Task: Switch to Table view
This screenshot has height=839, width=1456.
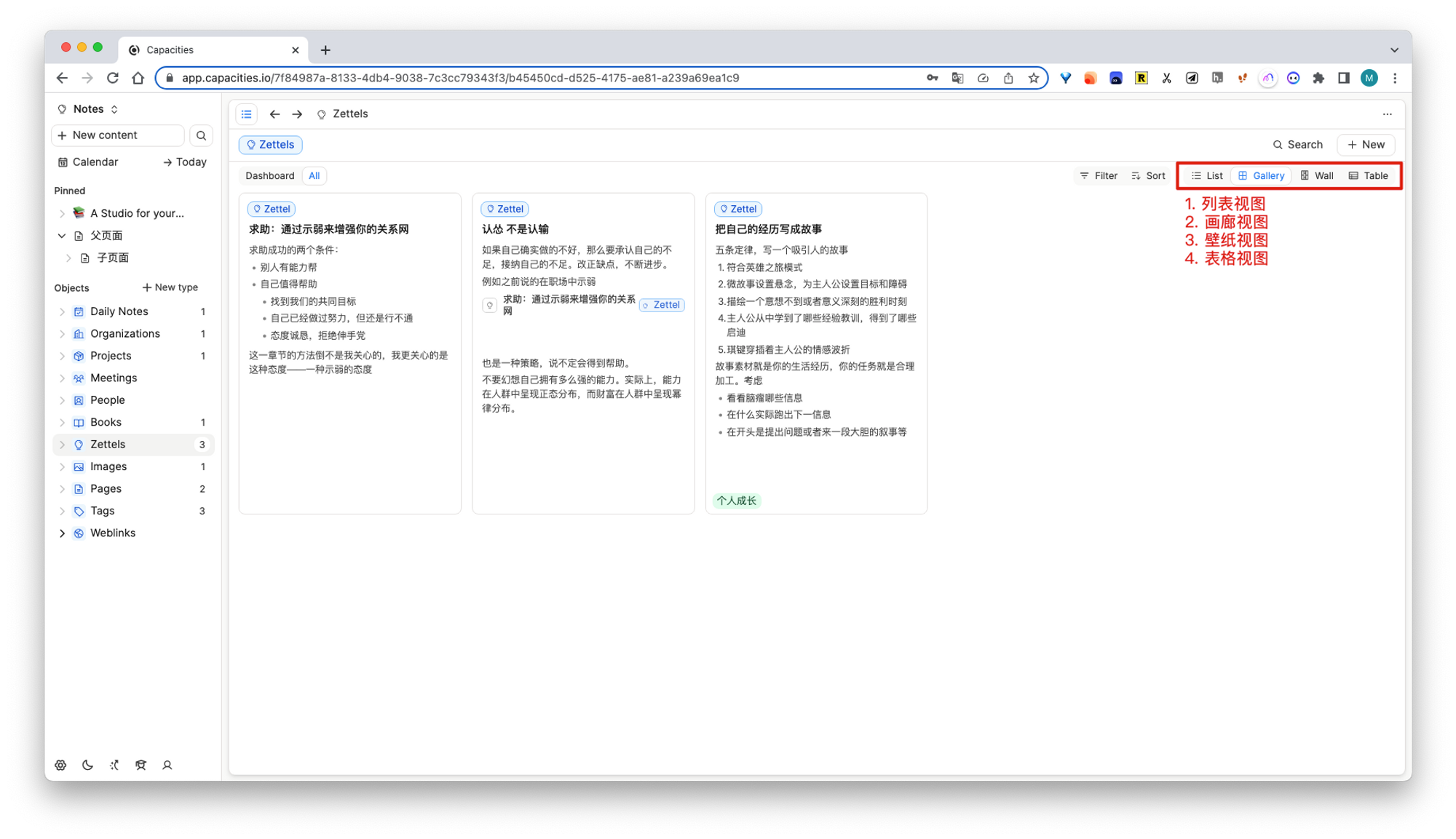Action: 1368,175
